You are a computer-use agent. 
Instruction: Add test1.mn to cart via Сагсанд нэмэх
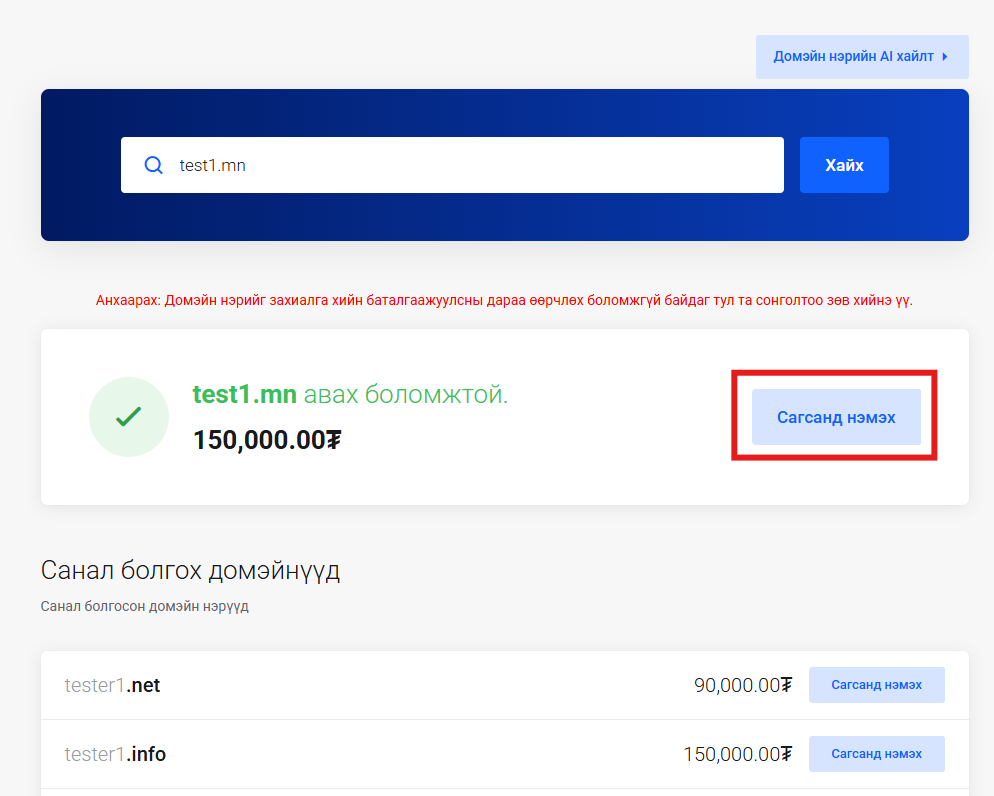click(835, 417)
